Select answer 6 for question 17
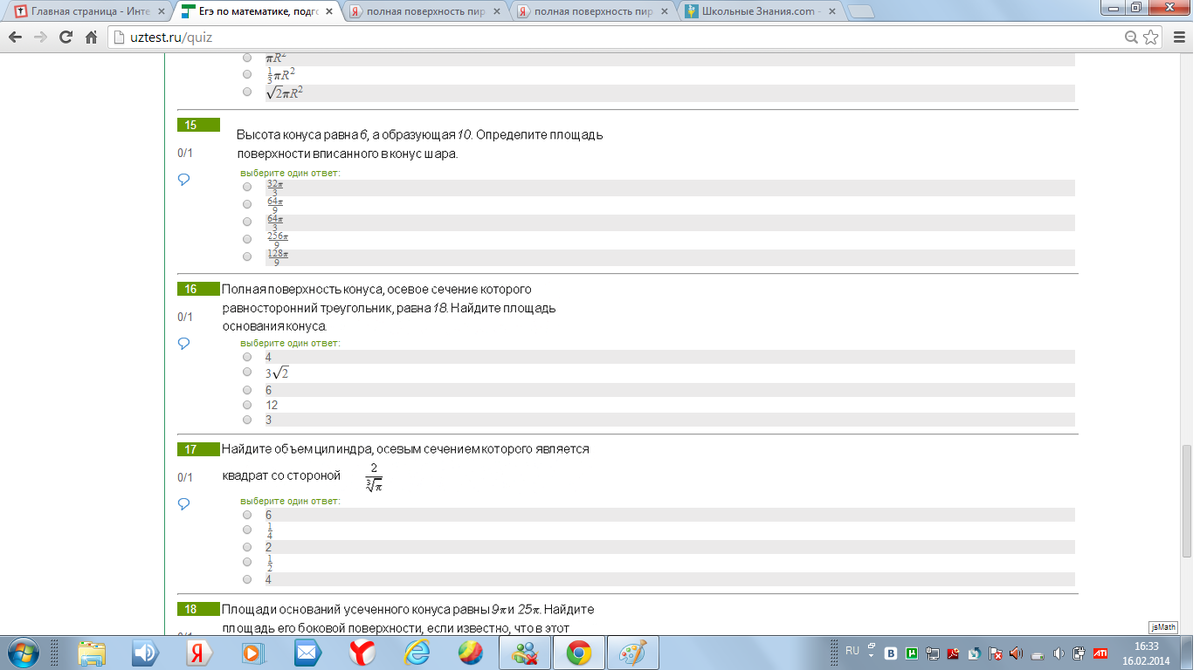 [247, 515]
